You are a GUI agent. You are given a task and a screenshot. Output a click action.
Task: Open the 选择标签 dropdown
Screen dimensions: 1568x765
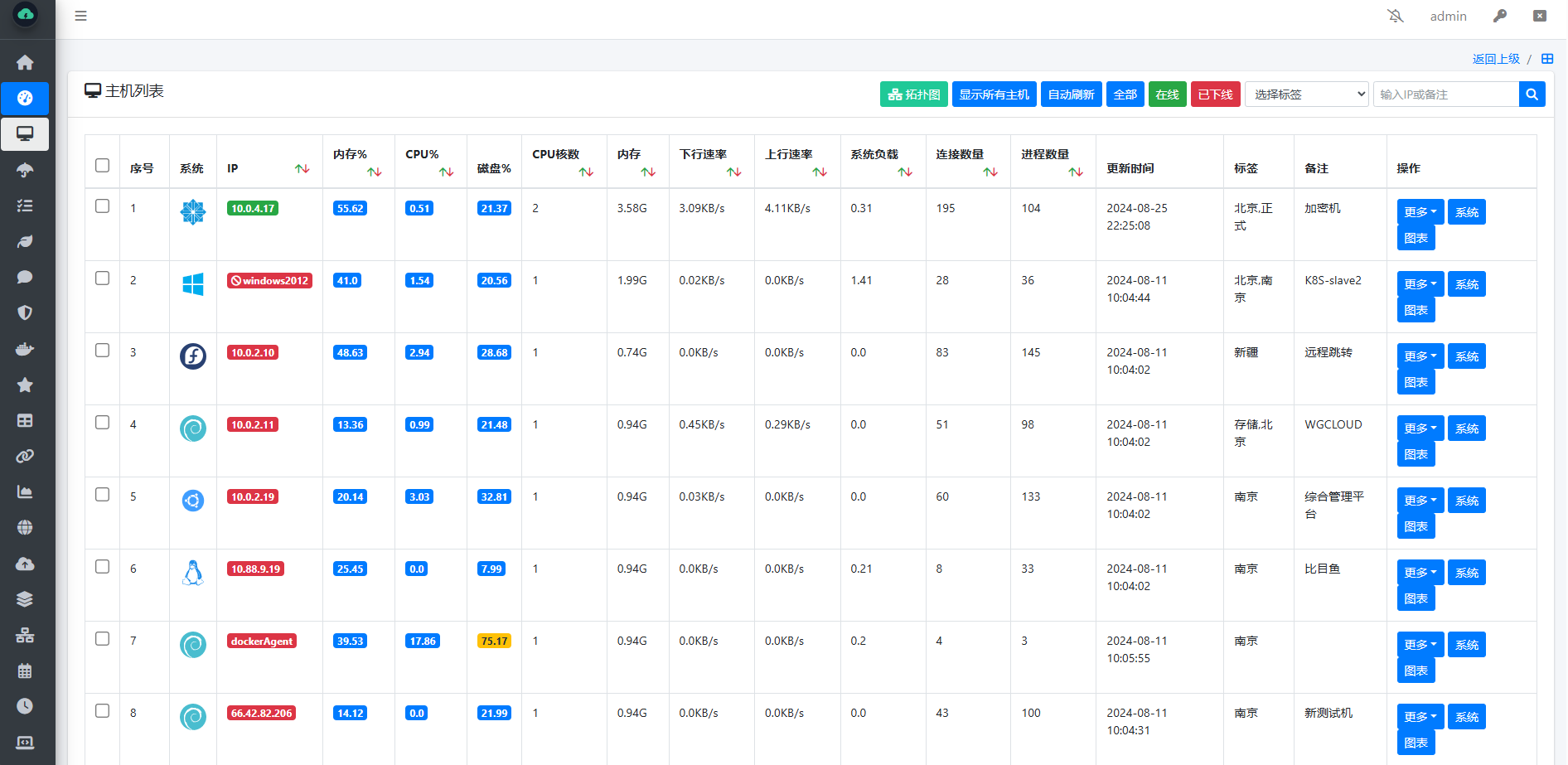tap(1306, 94)
